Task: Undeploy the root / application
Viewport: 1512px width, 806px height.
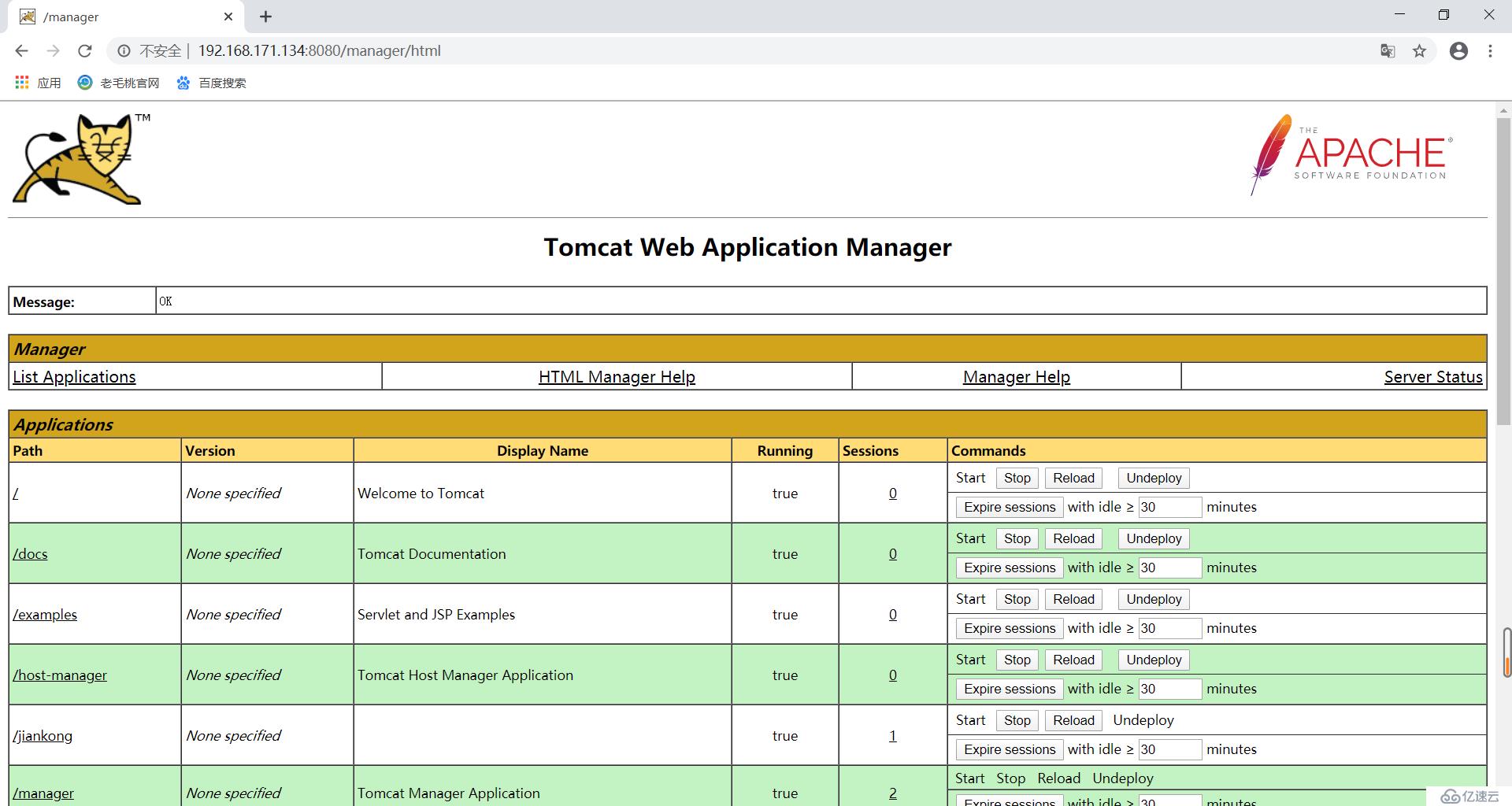Action: pos(1154,478)
